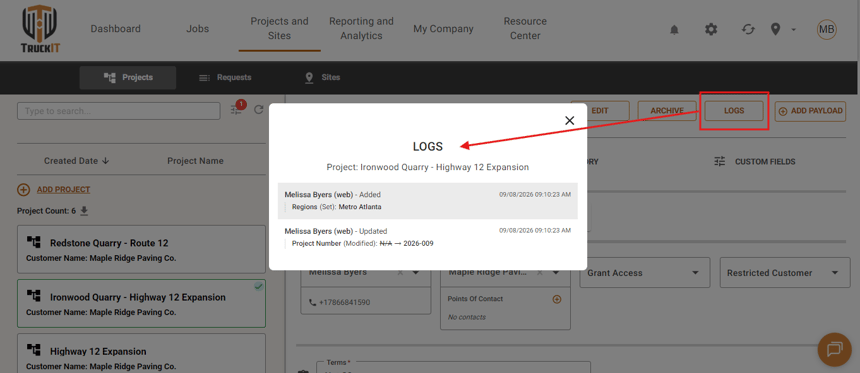This screenshot has height=373, width=860.
Task: Sort by Created Date column
Action: [77, 161]
